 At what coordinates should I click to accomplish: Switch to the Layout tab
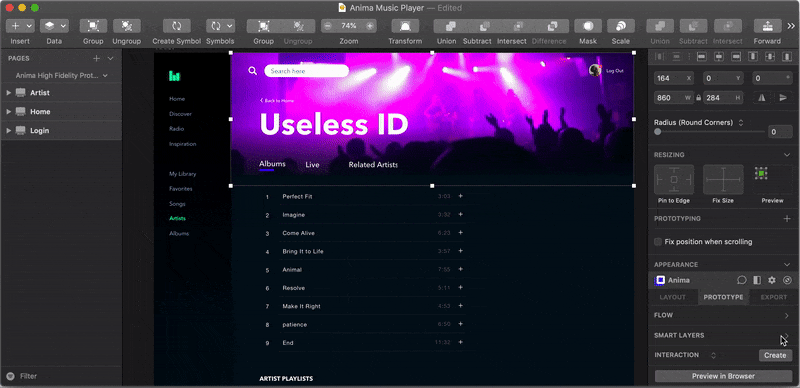tap(672, 297)
